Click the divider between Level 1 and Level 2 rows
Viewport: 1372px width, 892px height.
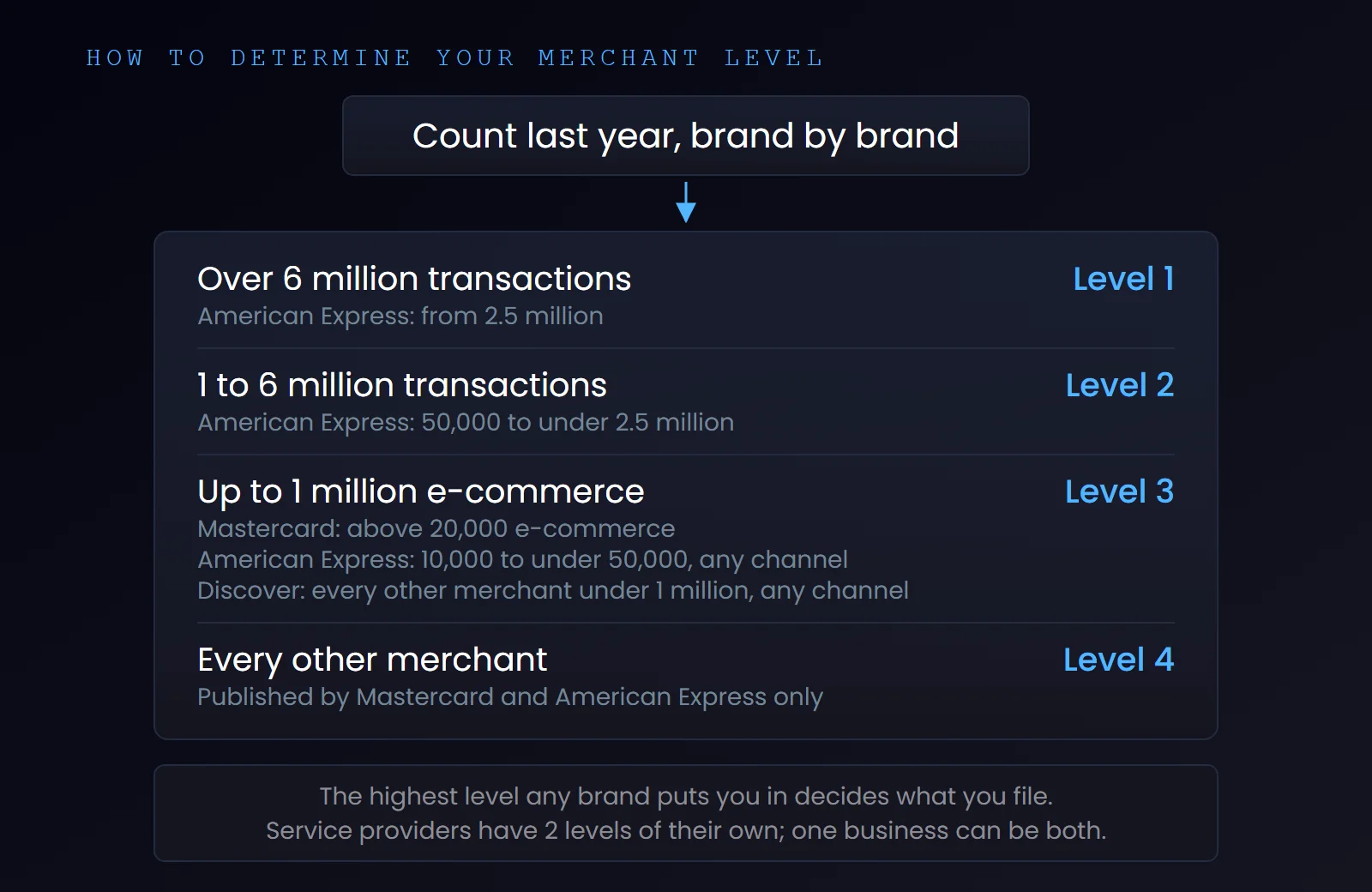(686, 348)
